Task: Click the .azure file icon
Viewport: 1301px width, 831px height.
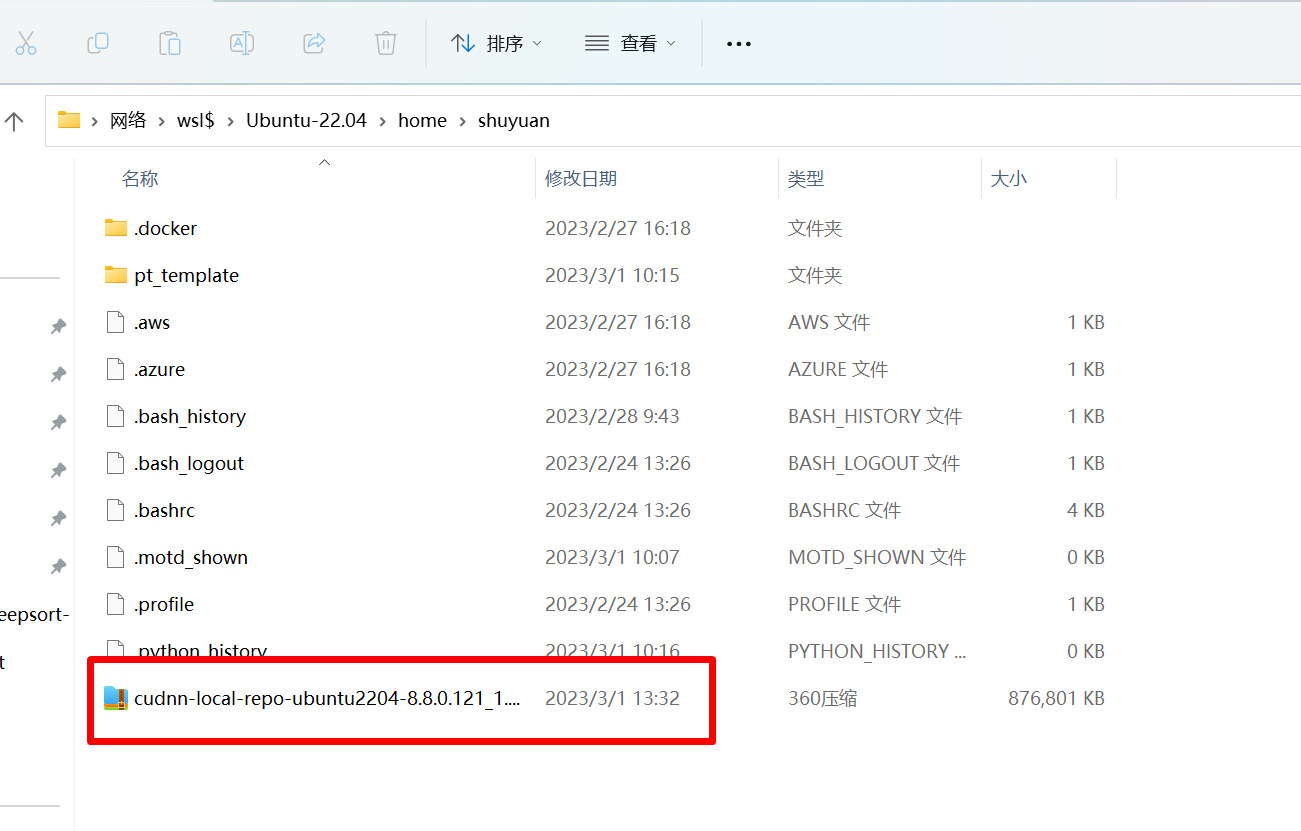Action: click(x=116, y=369)
